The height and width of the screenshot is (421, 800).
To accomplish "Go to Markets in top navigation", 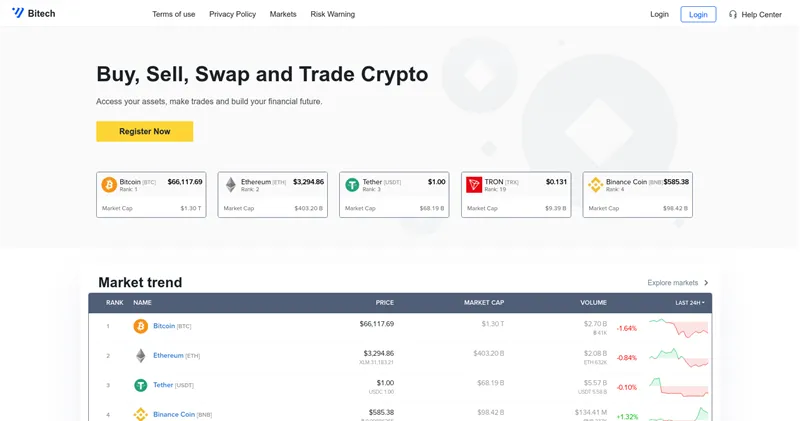I will click(x=283, y=14).
